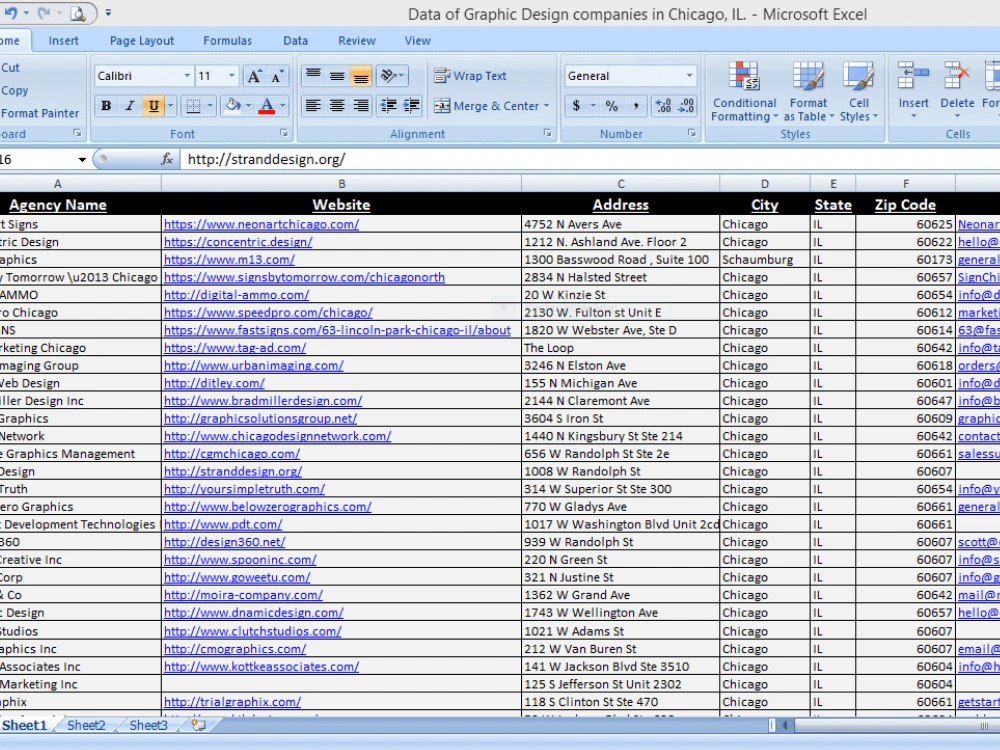The width and height of the screenshot is (1000, 750).
Task: Open the Calibri font name dropdown
Action: click(187, 76)
